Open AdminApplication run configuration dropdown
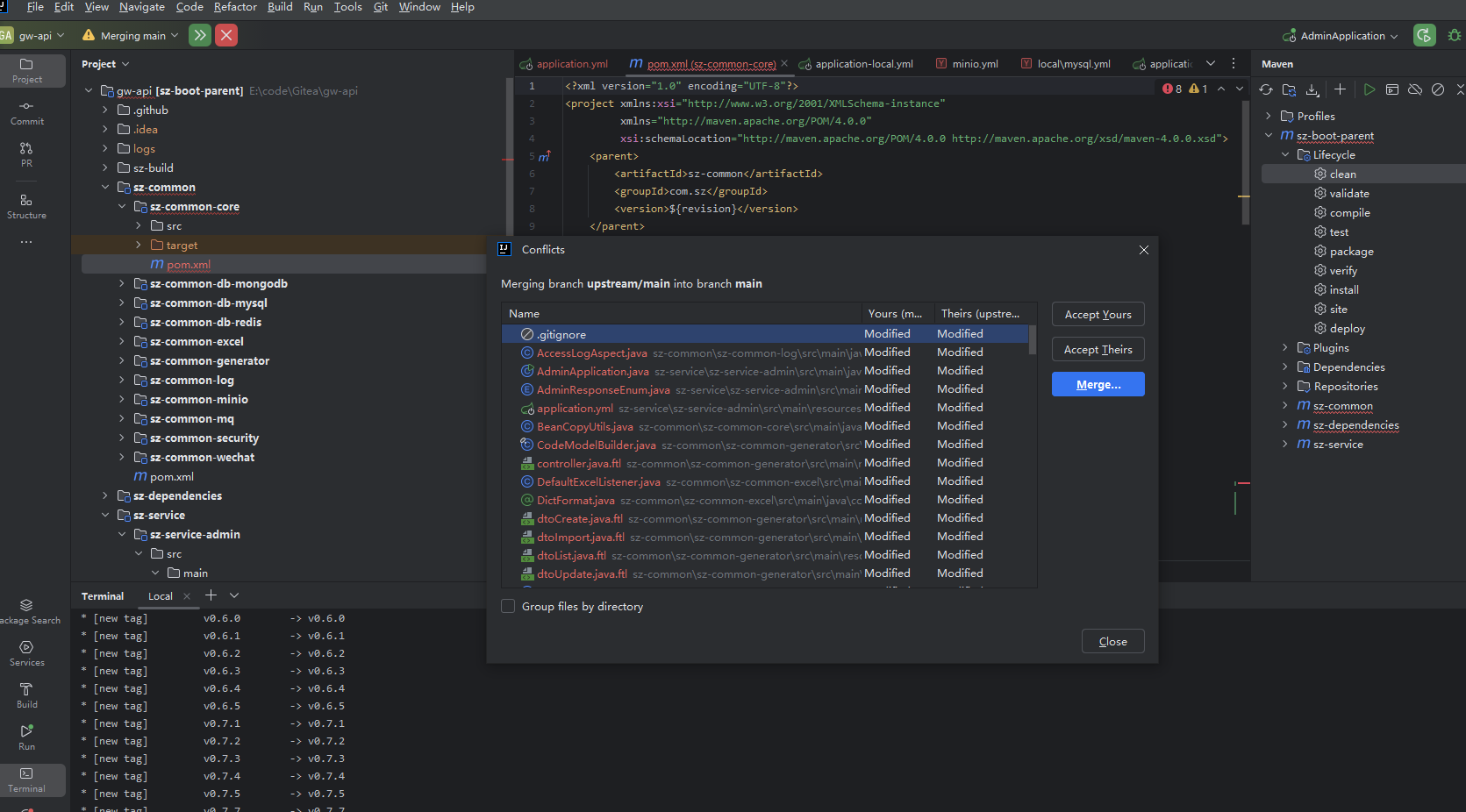This screenshot has width=1466, height=812. click(x=1340, y=35)
